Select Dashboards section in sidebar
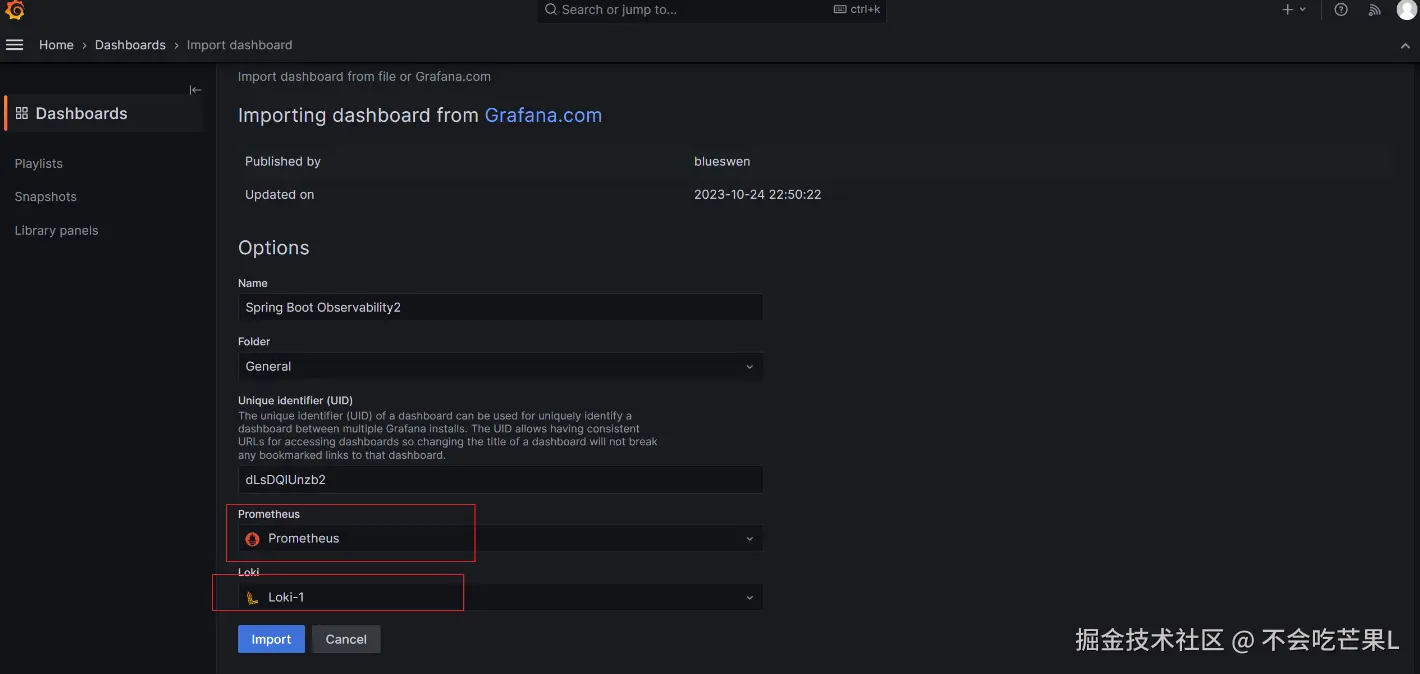Screen dimensions: 1420x674 click(x=104, y=113)
